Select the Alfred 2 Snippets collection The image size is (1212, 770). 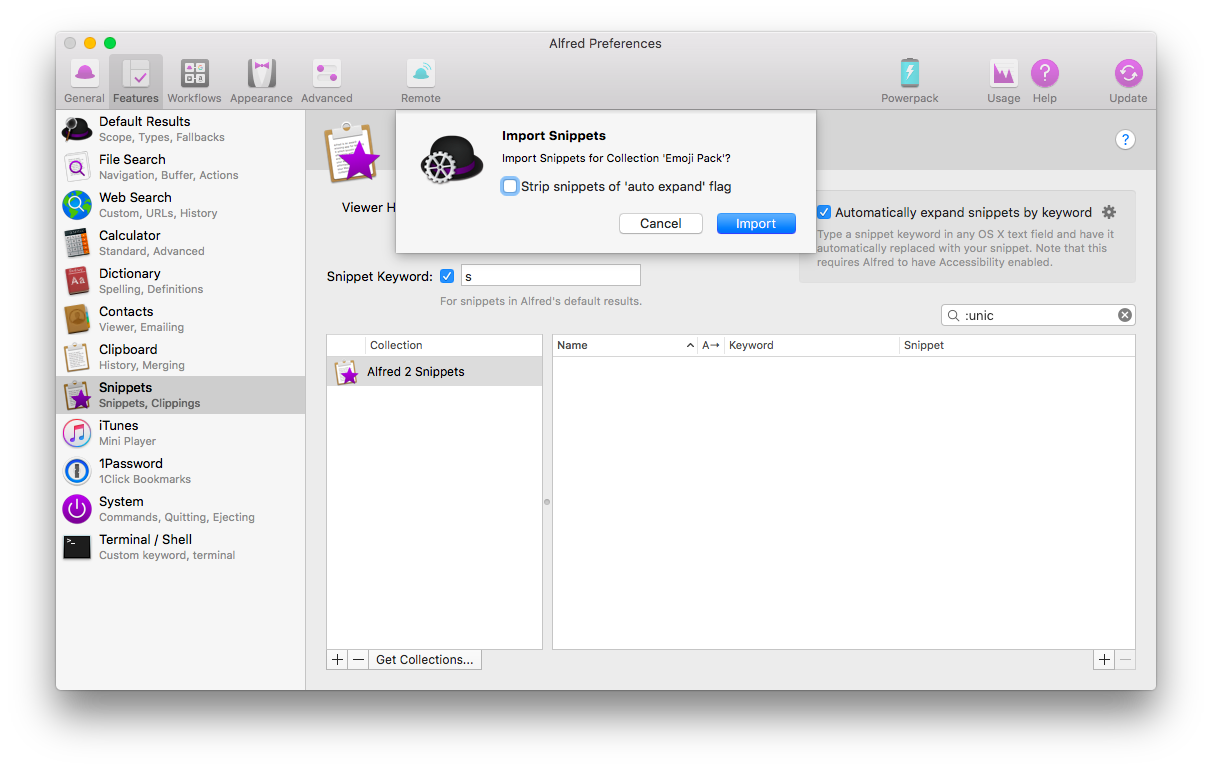click(x=435, y=372)
